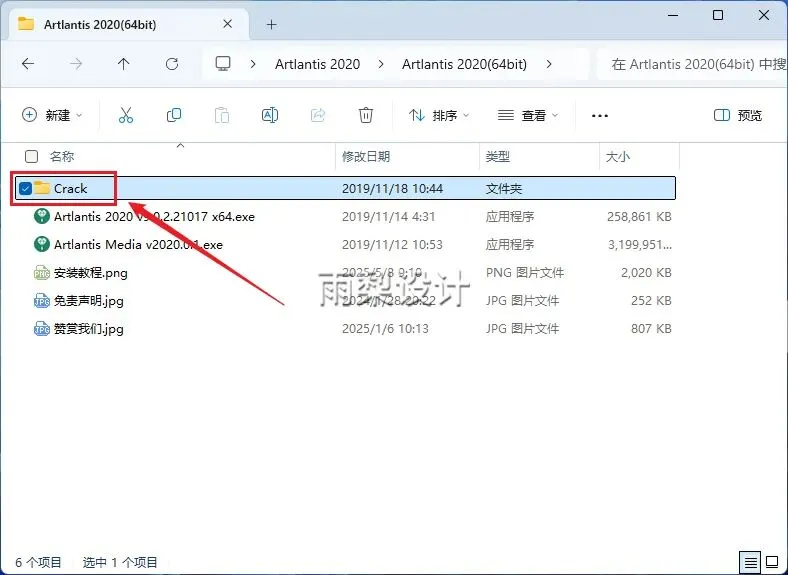Select file Artlantis Media v2020.0.1.exe
Screen dimensions: 788x575
coord(138,245)
